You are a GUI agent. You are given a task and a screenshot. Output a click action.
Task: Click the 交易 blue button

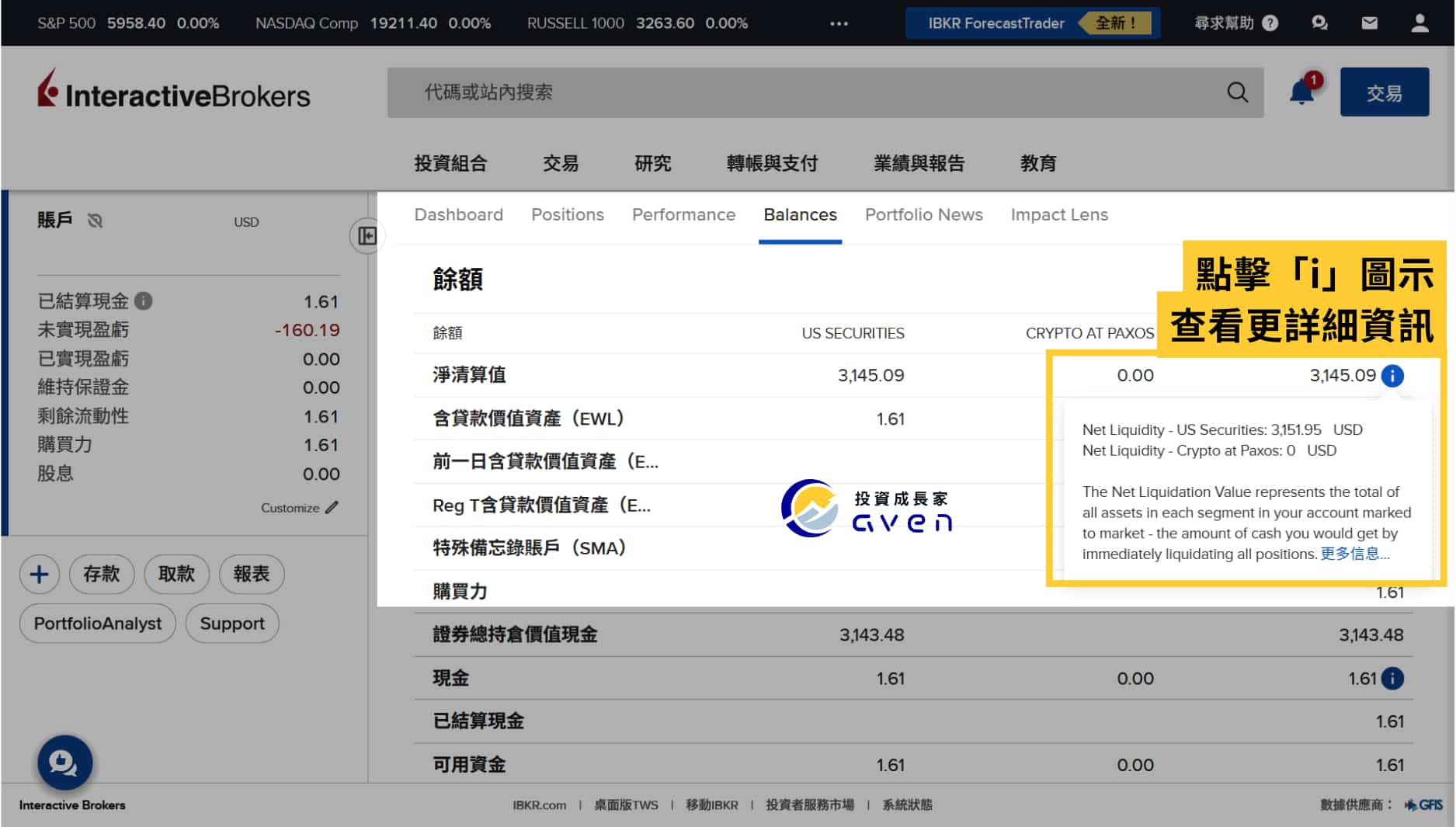click(1384, 92)
